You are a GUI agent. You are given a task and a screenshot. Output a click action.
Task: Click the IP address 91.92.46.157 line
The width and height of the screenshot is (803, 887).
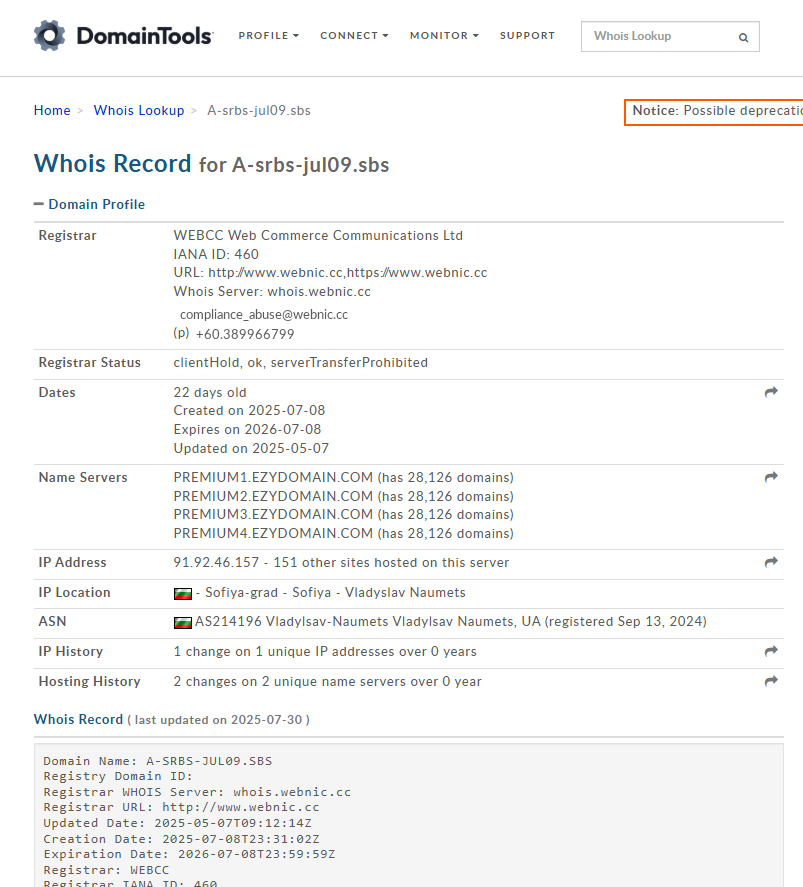342,562
